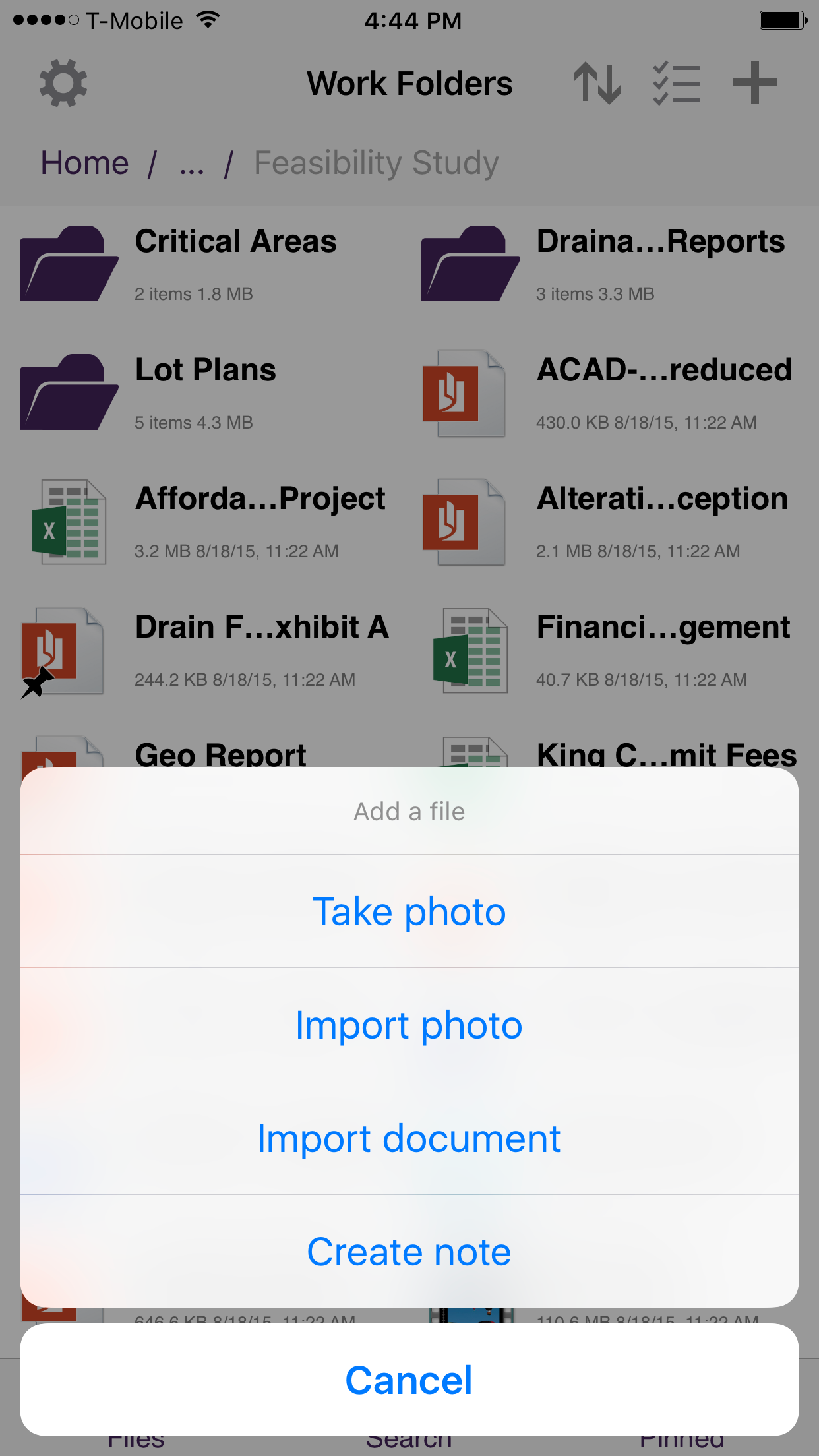Open Alterati...ception PDF file icon
Screen dimensions: 819x1456
464,522
